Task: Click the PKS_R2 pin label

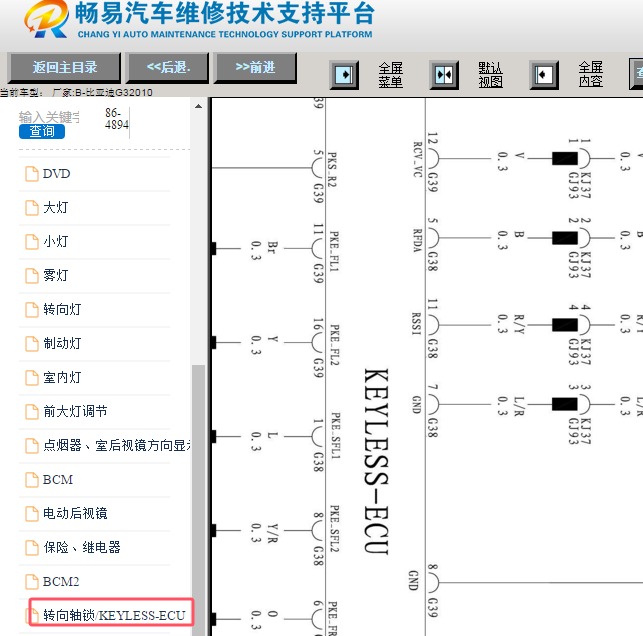Action: (x=332, y=169)
